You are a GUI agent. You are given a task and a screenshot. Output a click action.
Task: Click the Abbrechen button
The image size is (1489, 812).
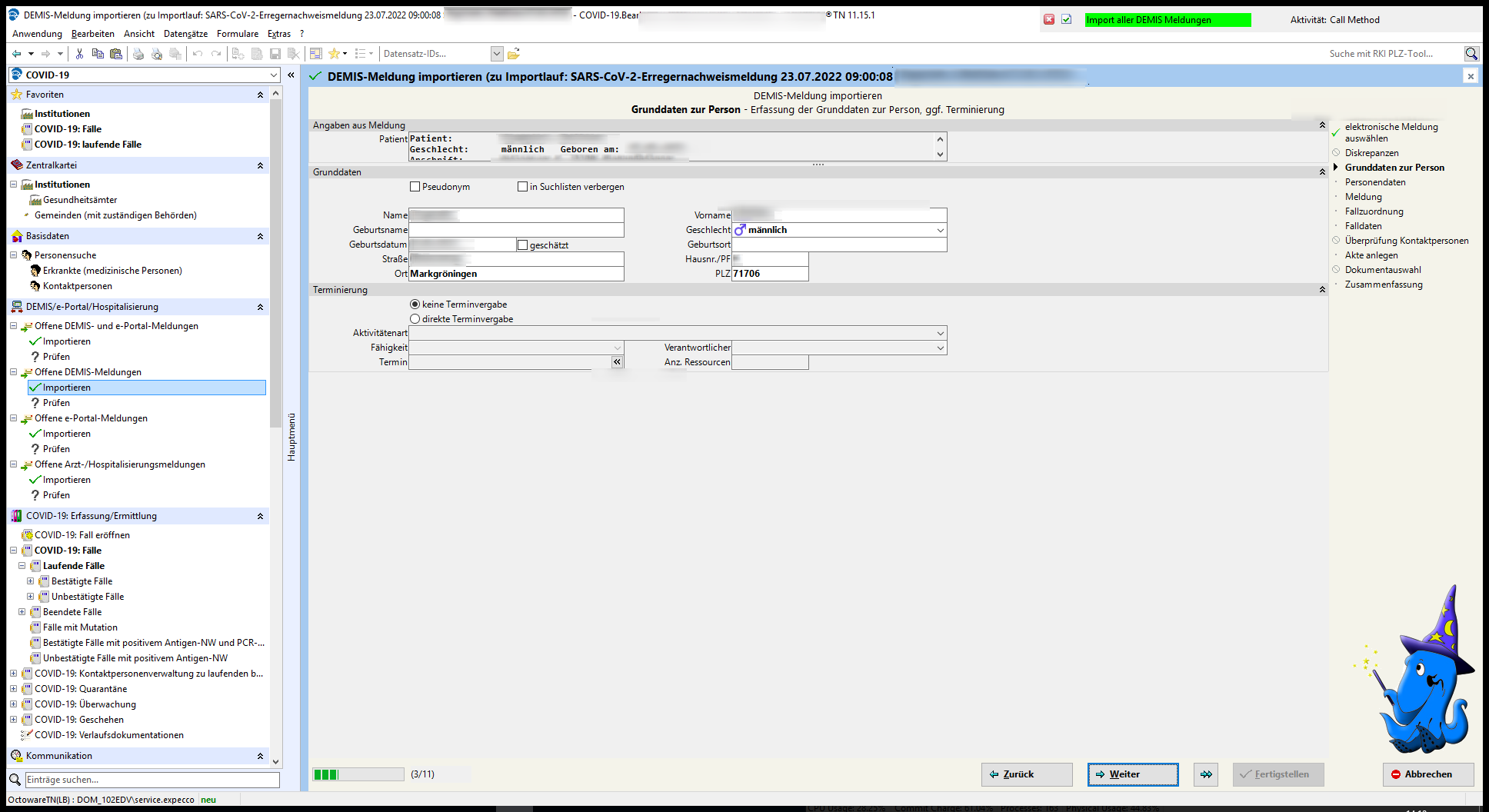(x=1427, y=774)
